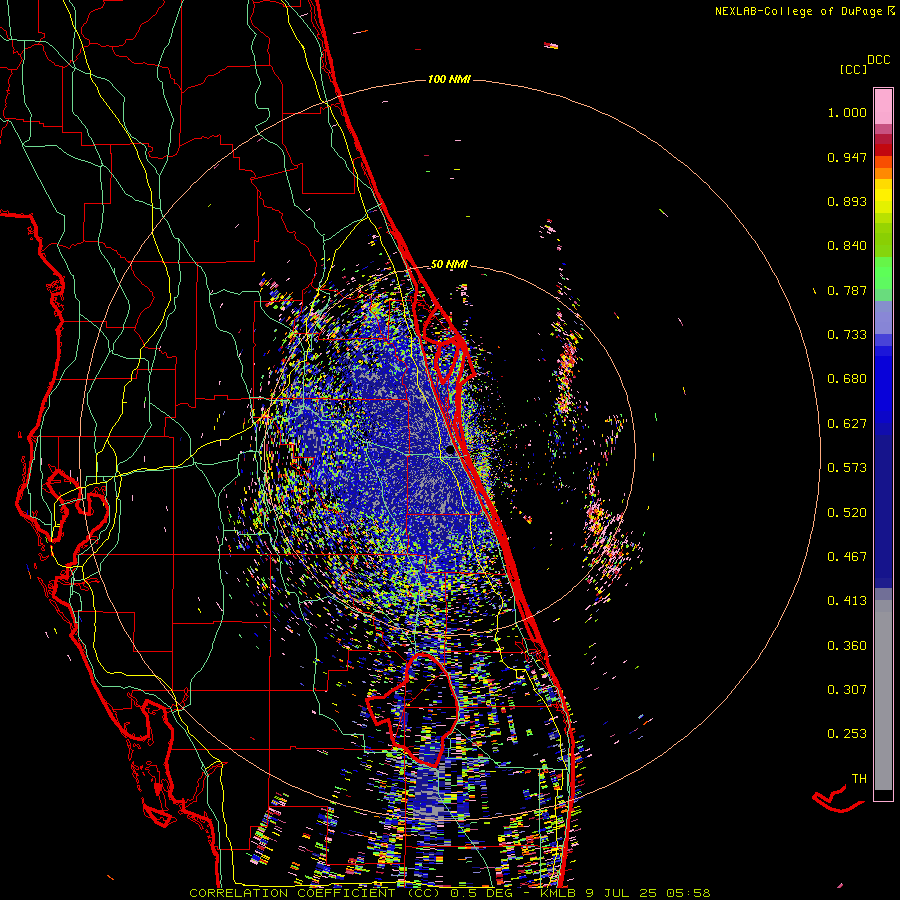Click the pink 1.000 color band in legend
900x900 pixels.
883,106
